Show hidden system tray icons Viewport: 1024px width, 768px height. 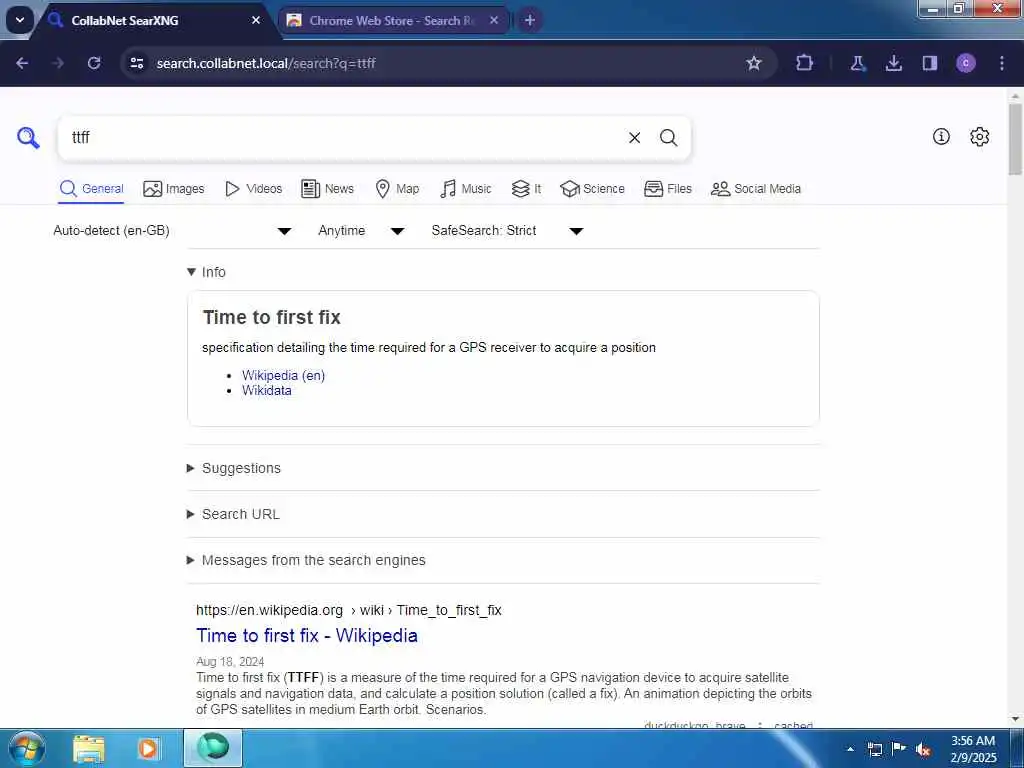850,749
